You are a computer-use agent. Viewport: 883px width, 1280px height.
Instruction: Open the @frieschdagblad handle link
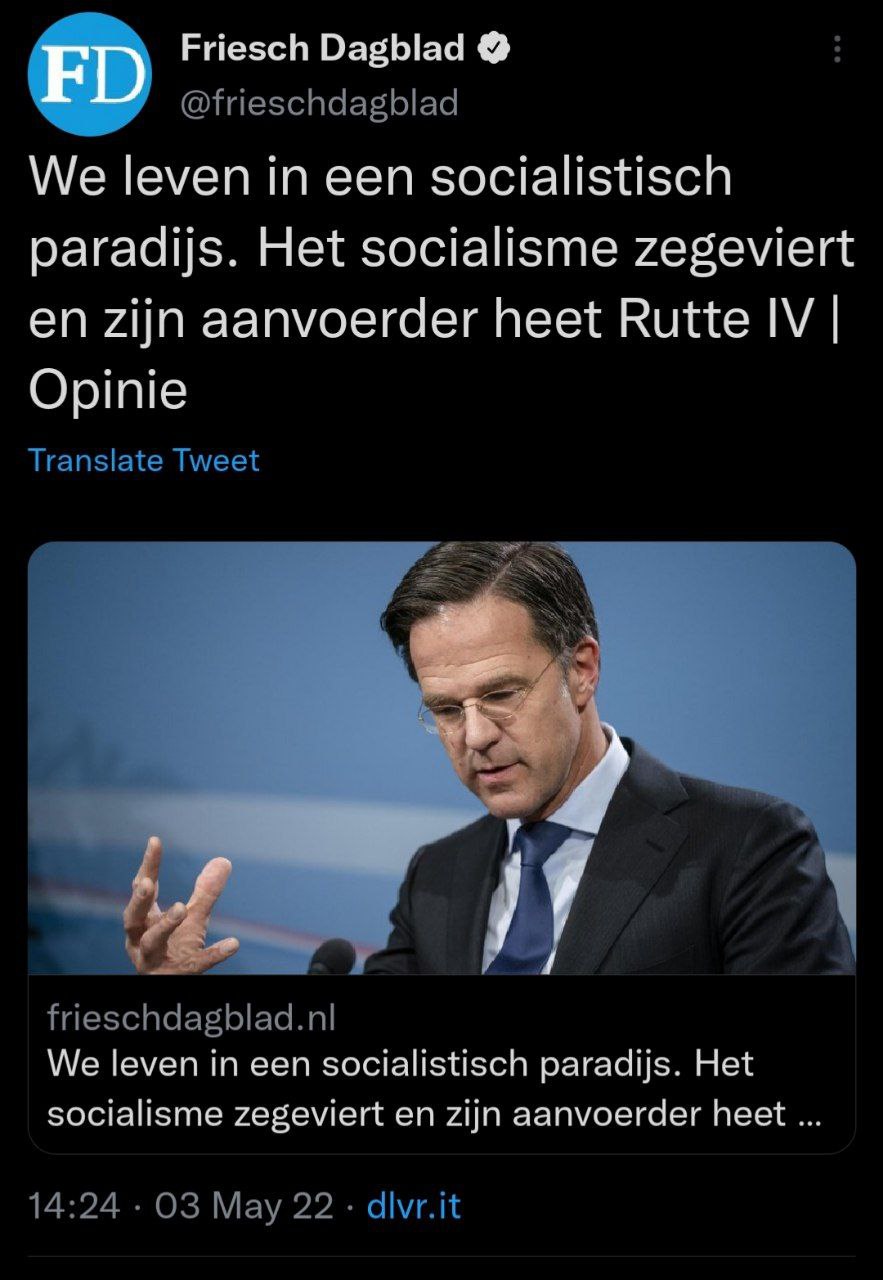click(319, 102)
